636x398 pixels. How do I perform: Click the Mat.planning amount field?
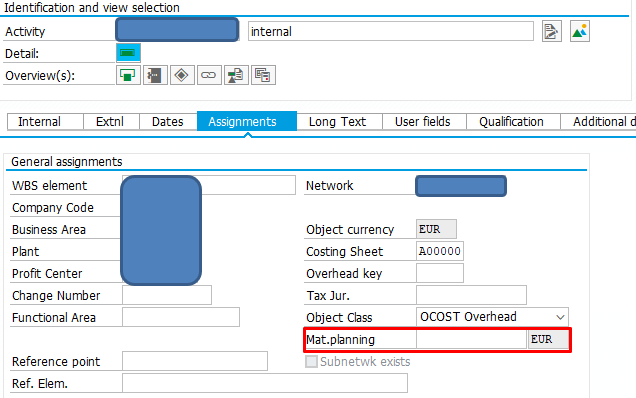tap(471, 339)
